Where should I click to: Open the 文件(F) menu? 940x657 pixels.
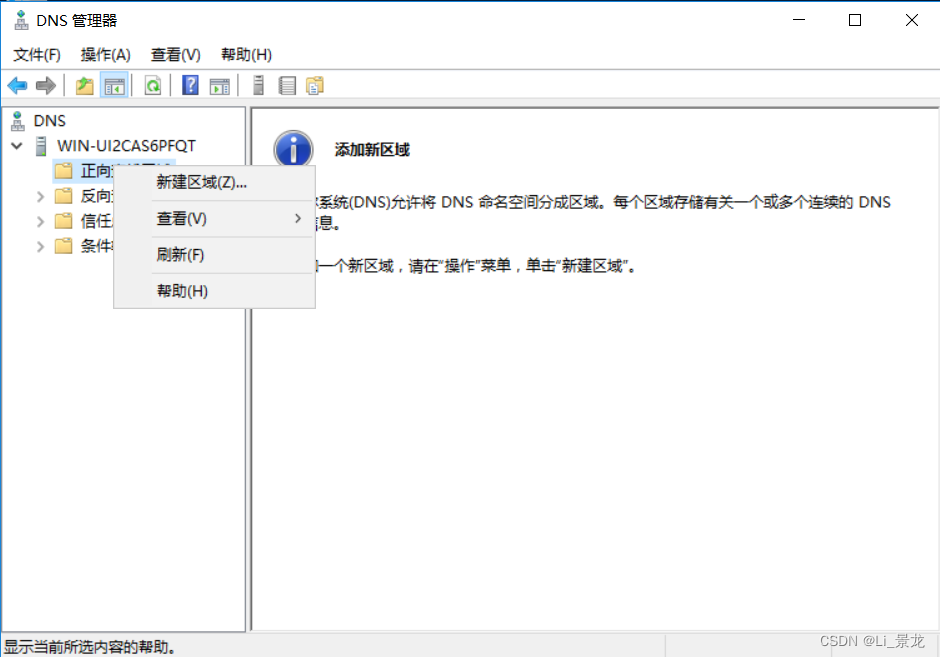coord(37,55)
